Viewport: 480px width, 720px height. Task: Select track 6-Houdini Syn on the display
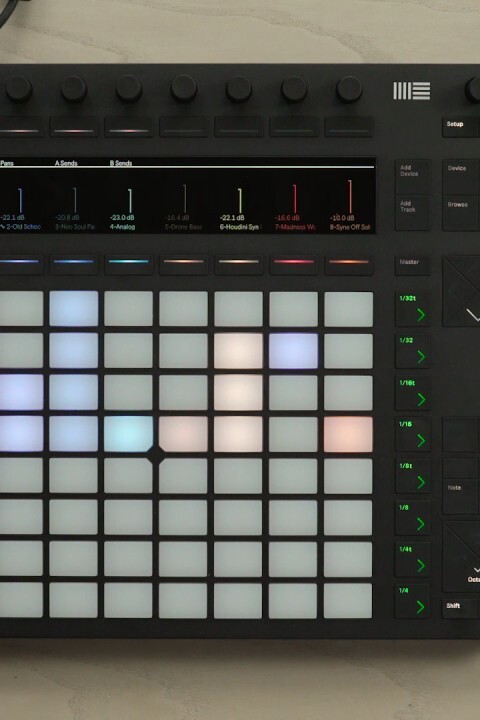[239, 227]
